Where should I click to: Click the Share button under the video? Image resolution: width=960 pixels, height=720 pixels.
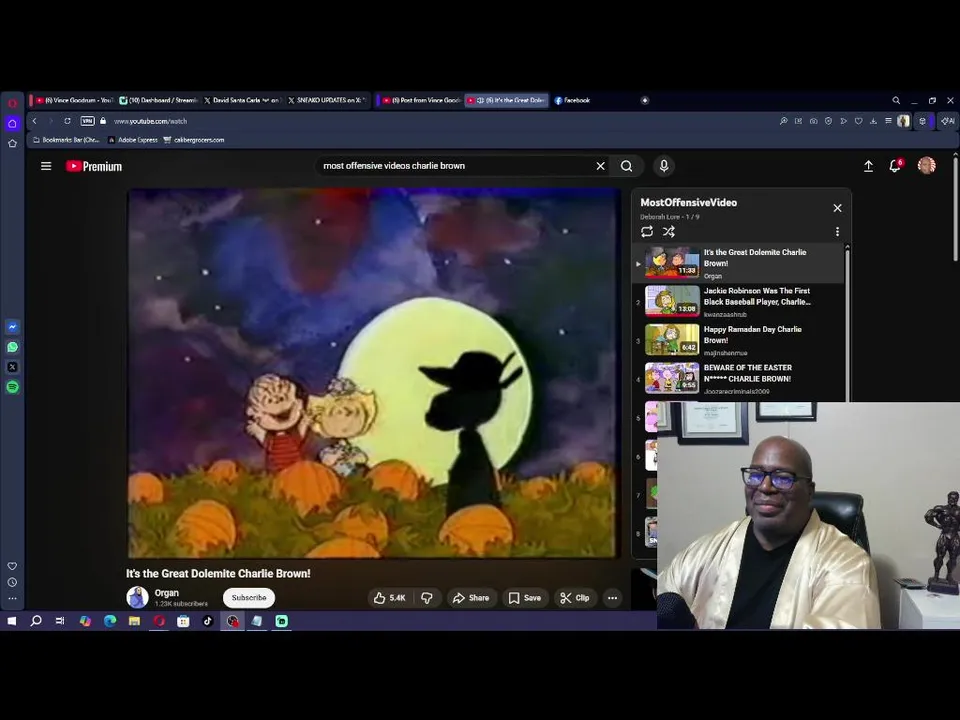pos(471,598)
